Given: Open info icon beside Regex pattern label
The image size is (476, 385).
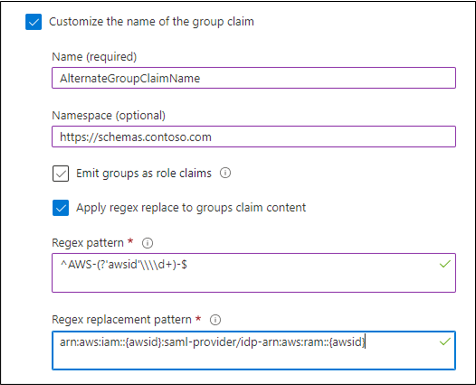Looking at the screenshot, I should [148, 243].
